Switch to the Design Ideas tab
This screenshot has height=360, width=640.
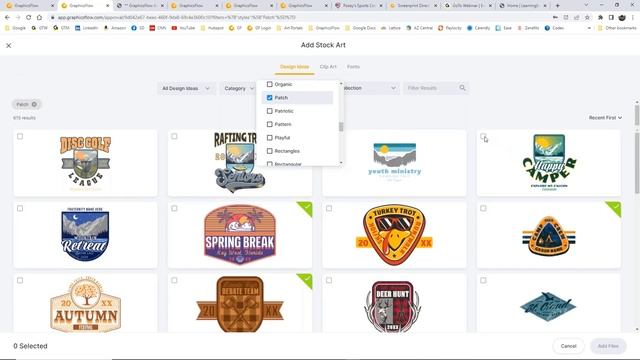point(294,67)
